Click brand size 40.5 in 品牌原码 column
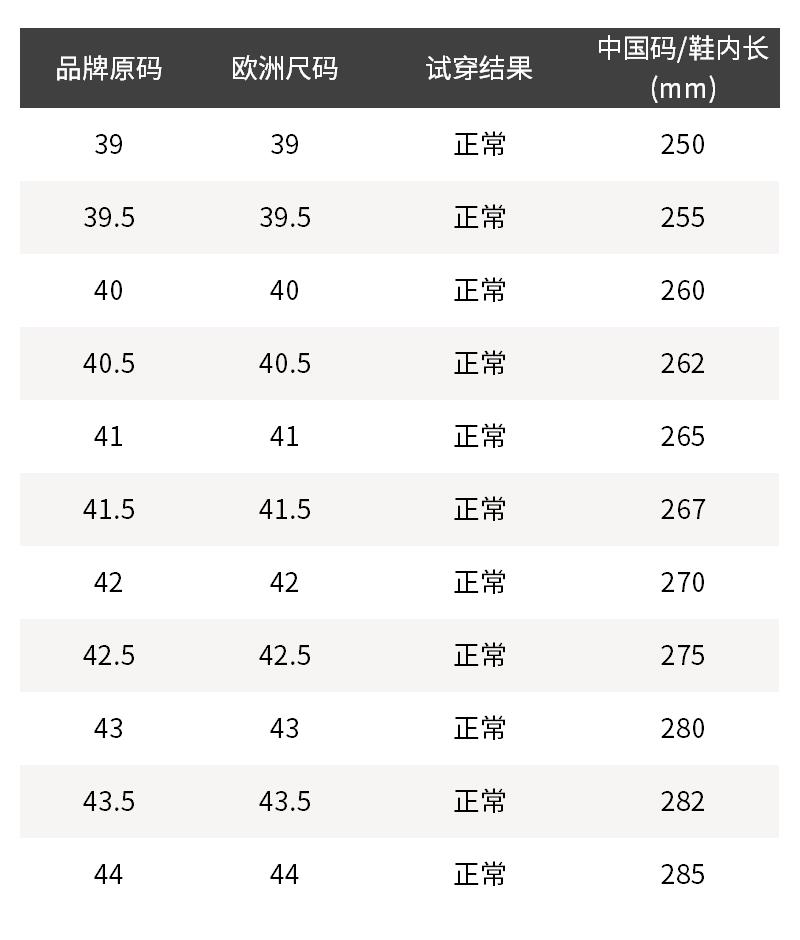The image size is (800, 940). (108, 364)
